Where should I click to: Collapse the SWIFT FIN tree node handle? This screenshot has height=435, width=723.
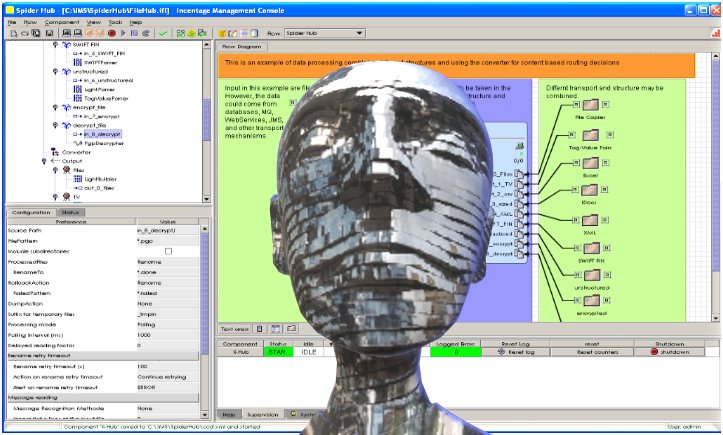(x=55, y=45)
